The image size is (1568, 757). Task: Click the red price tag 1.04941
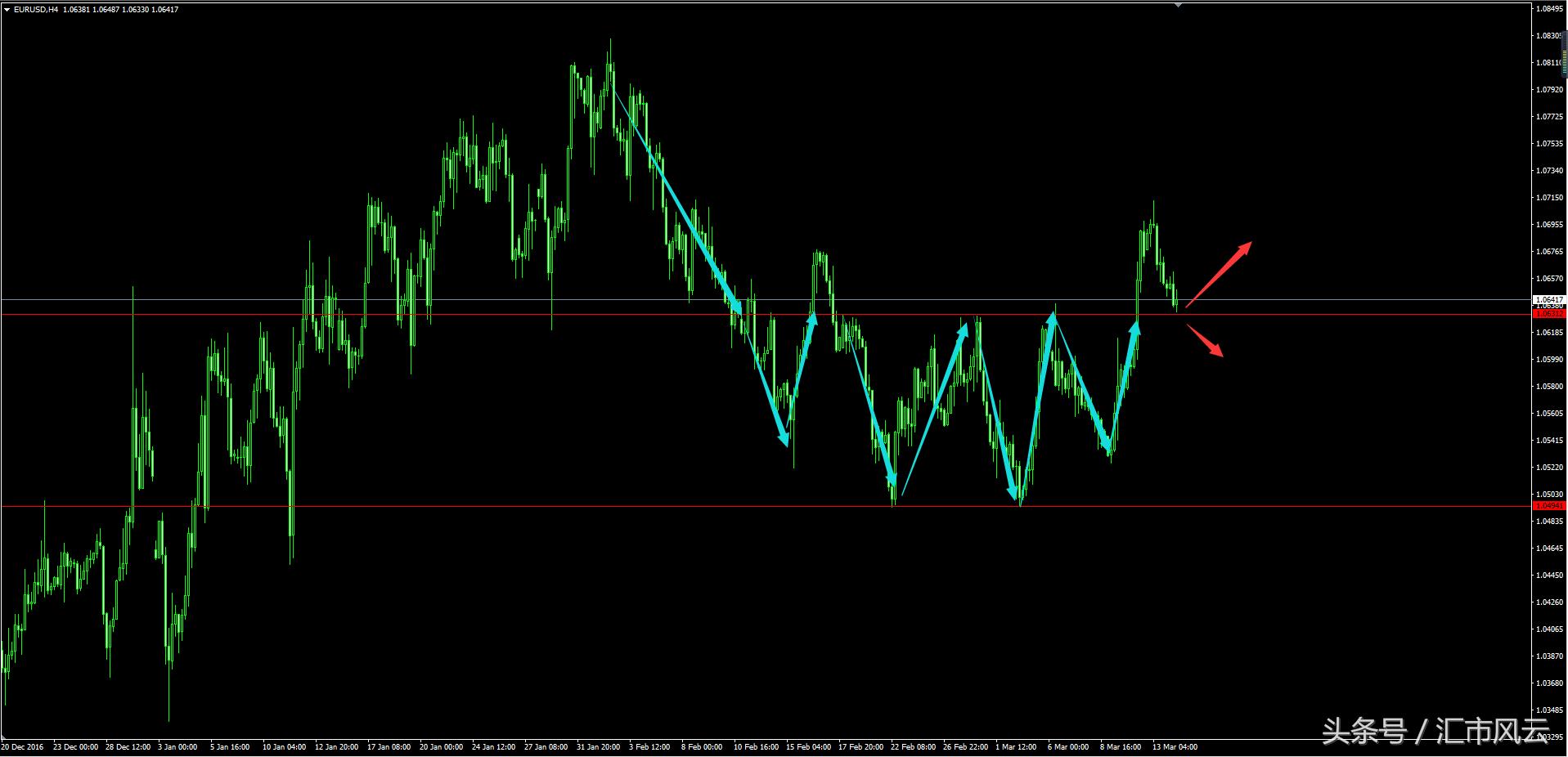tap(1549, 506)
